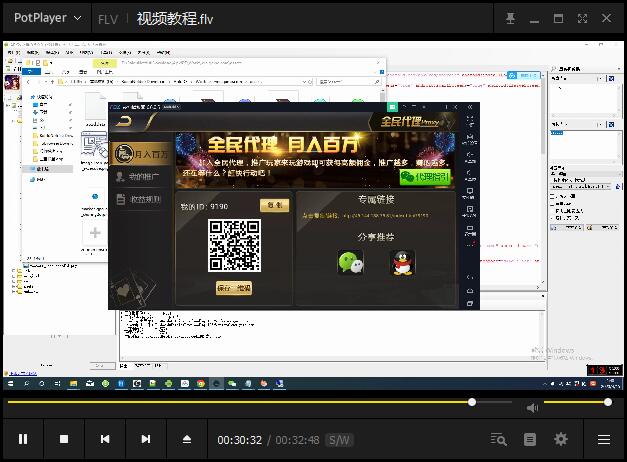
Task: Jump to the previous file
Action: (105, 439)
